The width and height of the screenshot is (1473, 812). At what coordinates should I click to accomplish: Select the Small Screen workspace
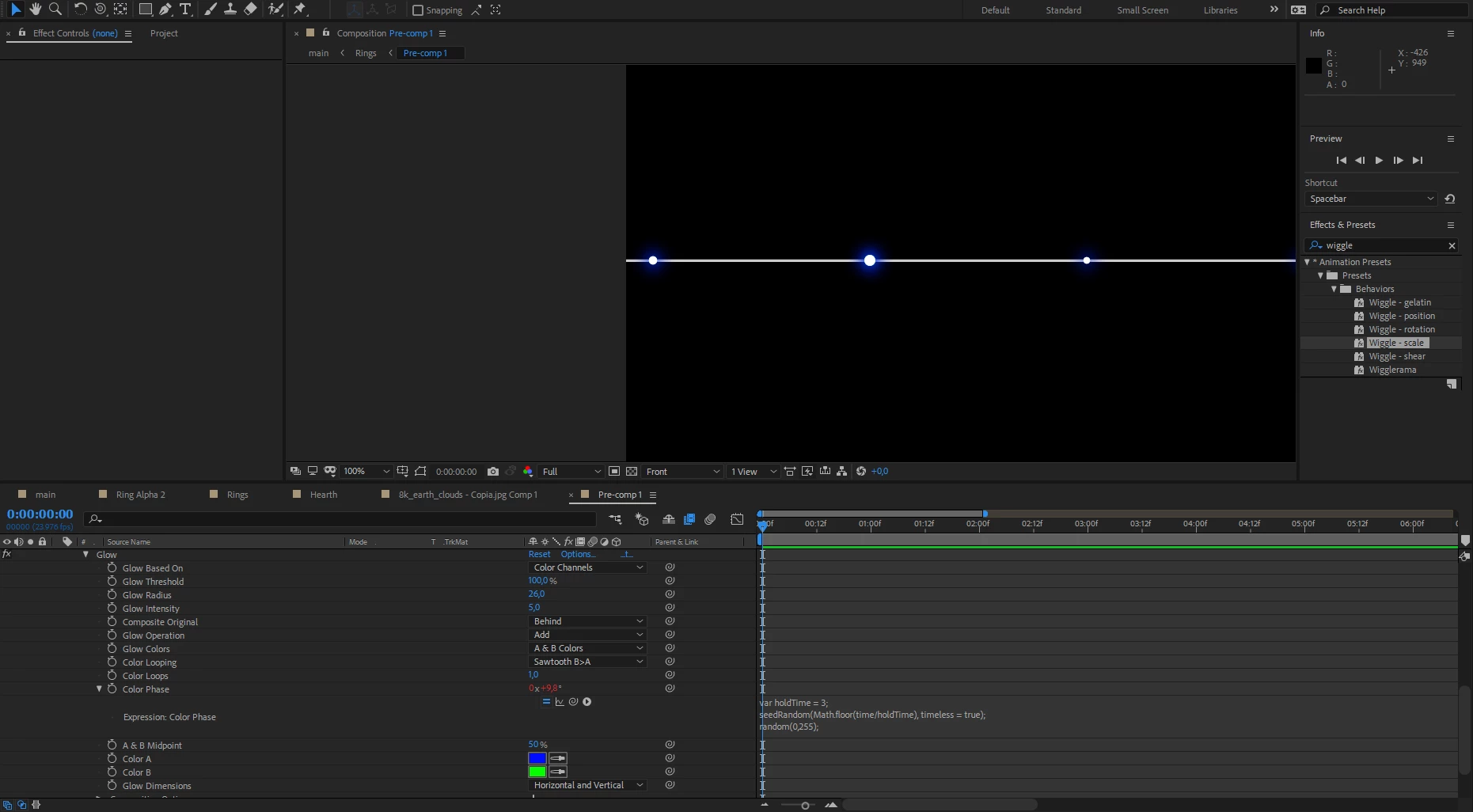(x=1142, y=10)
